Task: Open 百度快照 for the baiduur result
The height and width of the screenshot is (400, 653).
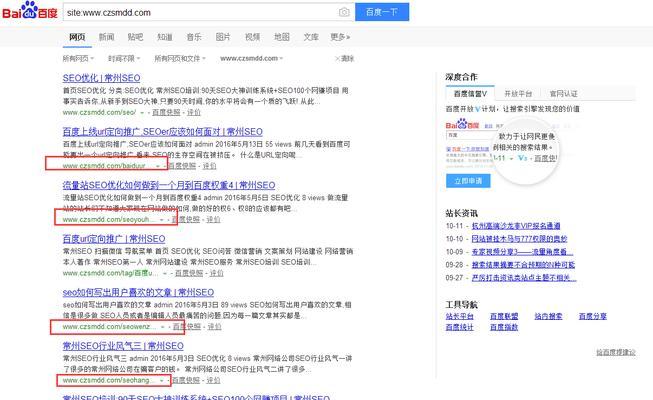Action: pyautogui.click(x=182, y=166)
